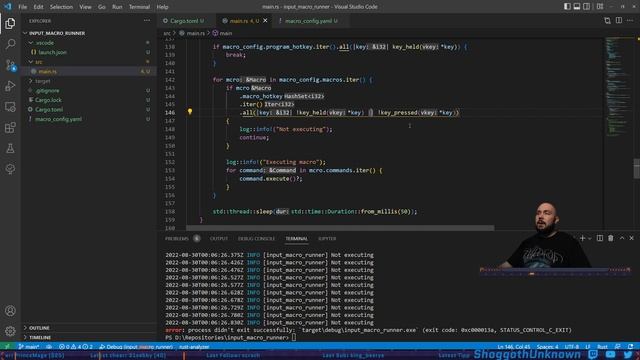640x360 pixels.
Task: Click the Spaces: 4 indentation setting
Action: (547, 347)
